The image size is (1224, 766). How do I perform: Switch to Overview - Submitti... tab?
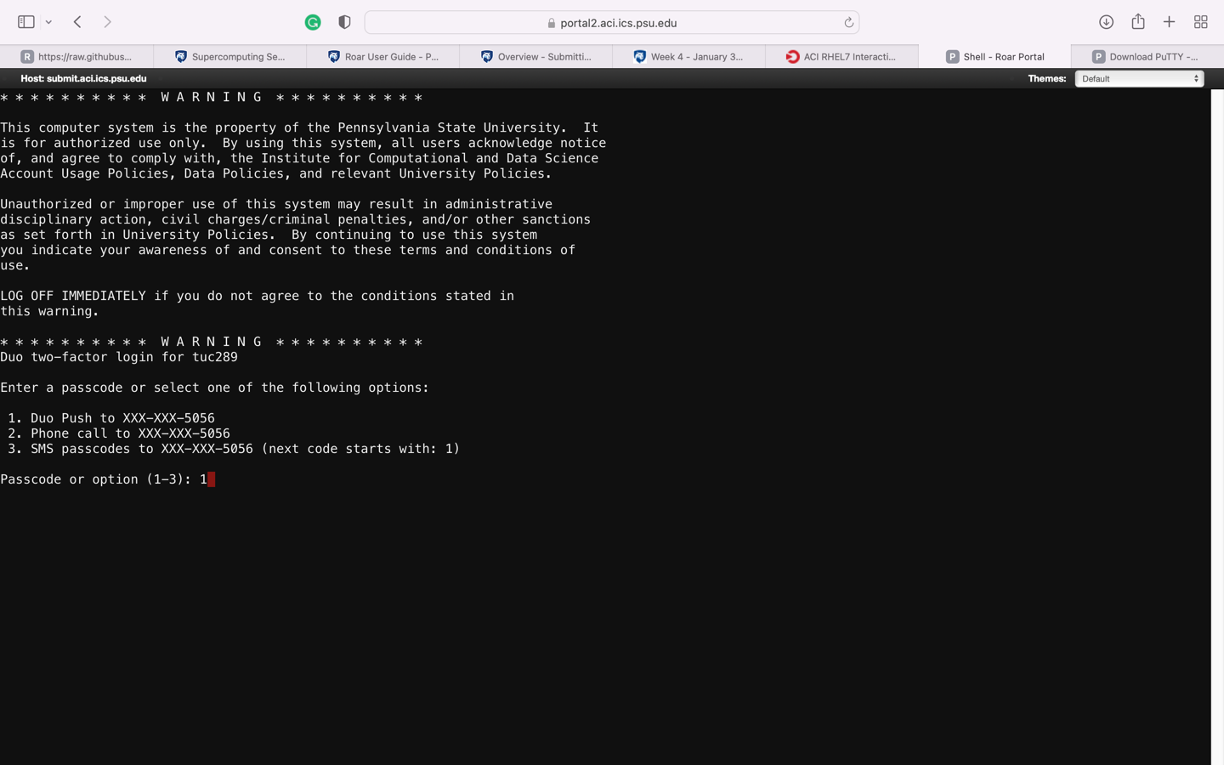(x=536, y=57)
